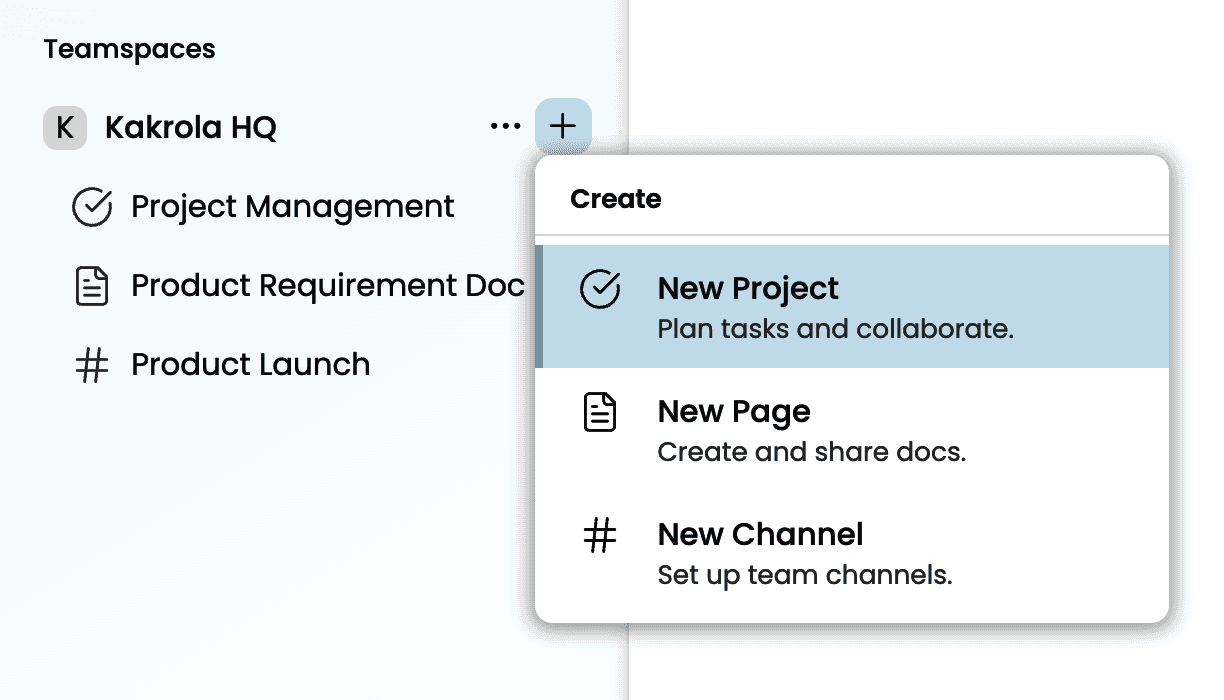This screenshot has width=1224, height=700.
Task: Click the checkmark circle icon of Project Management
Action: [x=92, y=207]
